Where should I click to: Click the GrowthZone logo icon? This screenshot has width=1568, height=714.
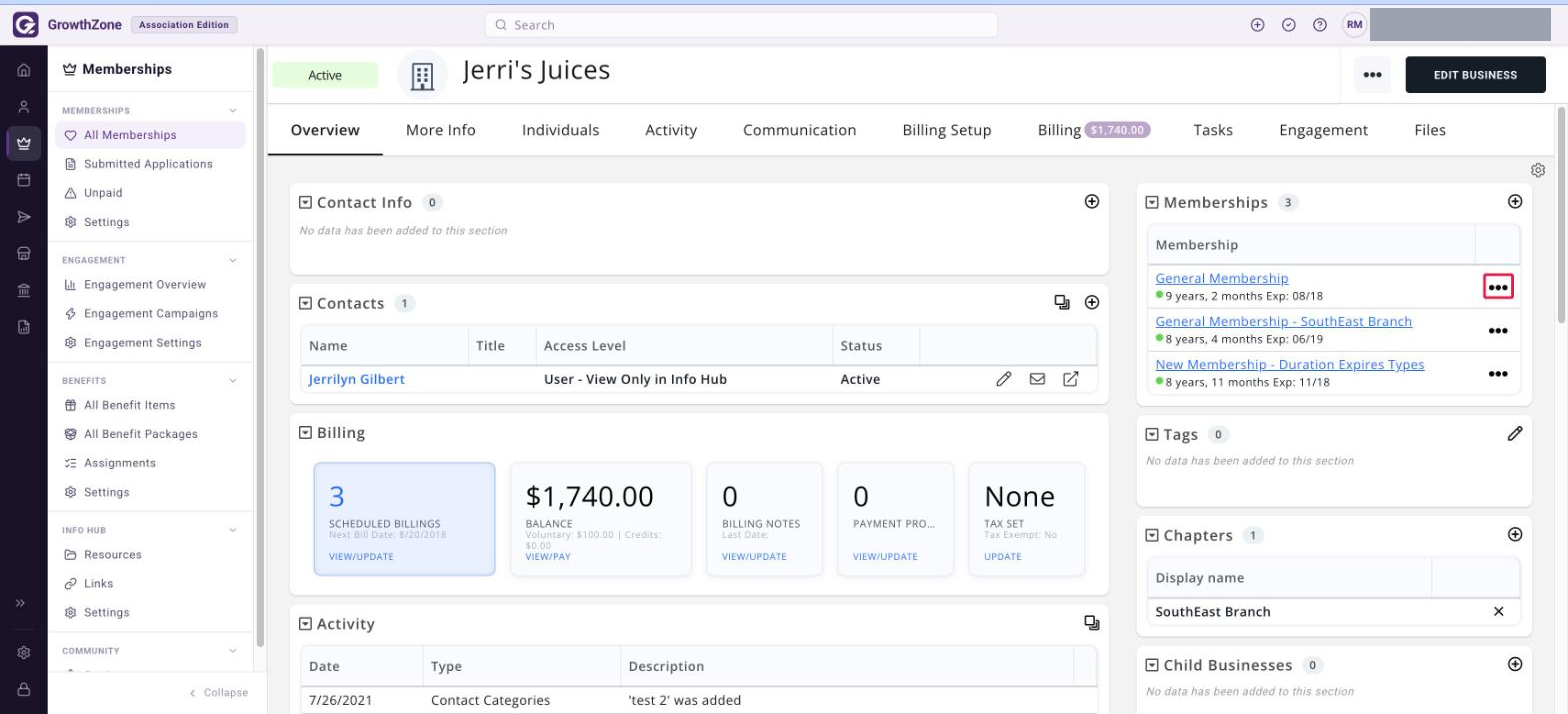(25, 25)
